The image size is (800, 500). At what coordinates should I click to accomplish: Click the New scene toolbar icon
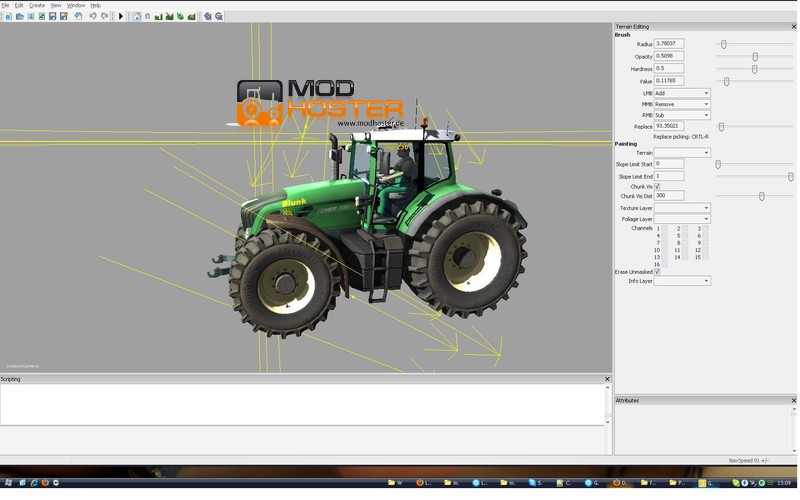pyautogui.click(x=8, y=16)
